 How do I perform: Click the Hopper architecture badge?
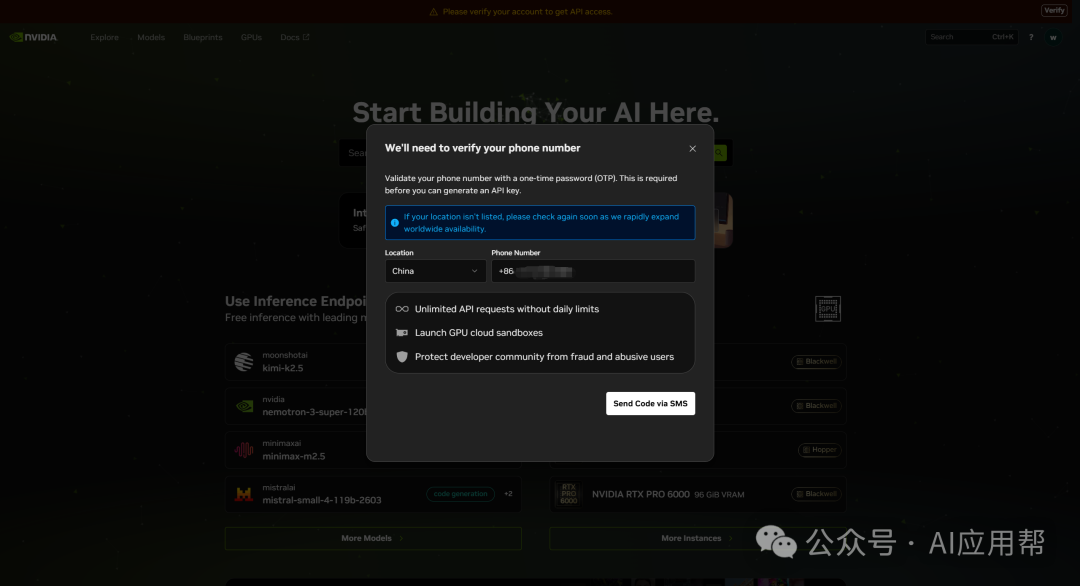click(819, 450)
